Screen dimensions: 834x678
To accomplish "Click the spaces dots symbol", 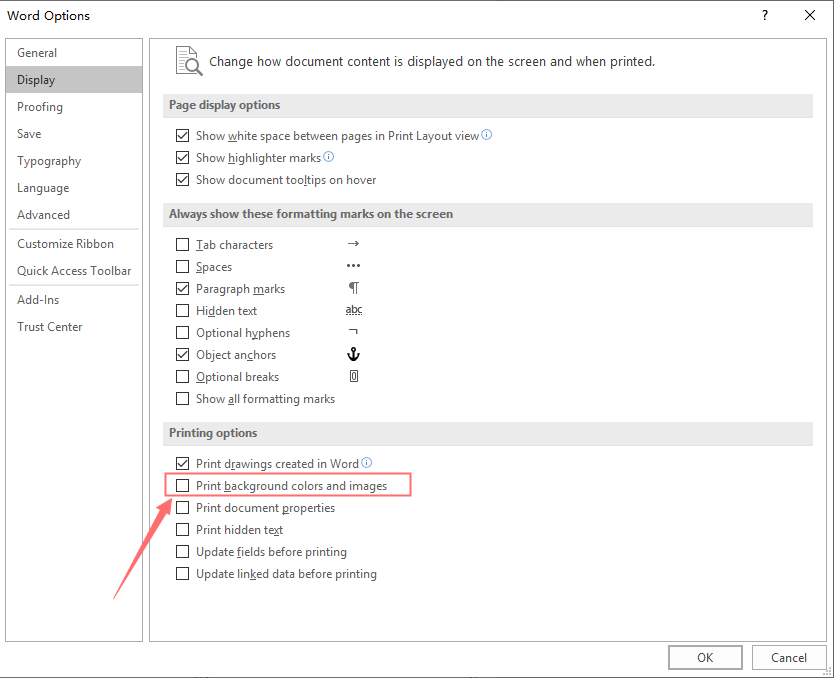I will coord(353,265).
